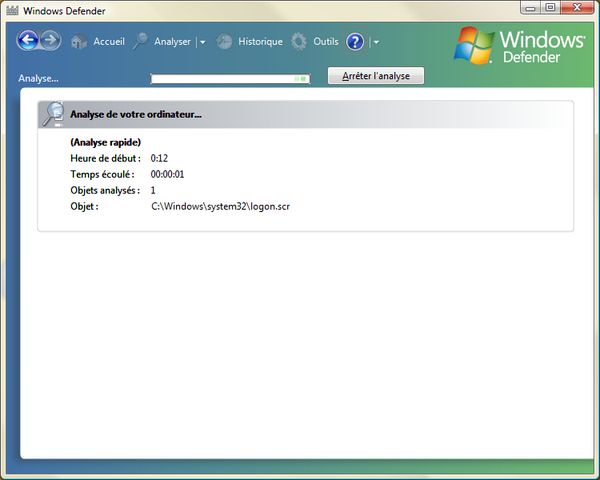Click the Windows Defender title bar icon

(12, 10)
